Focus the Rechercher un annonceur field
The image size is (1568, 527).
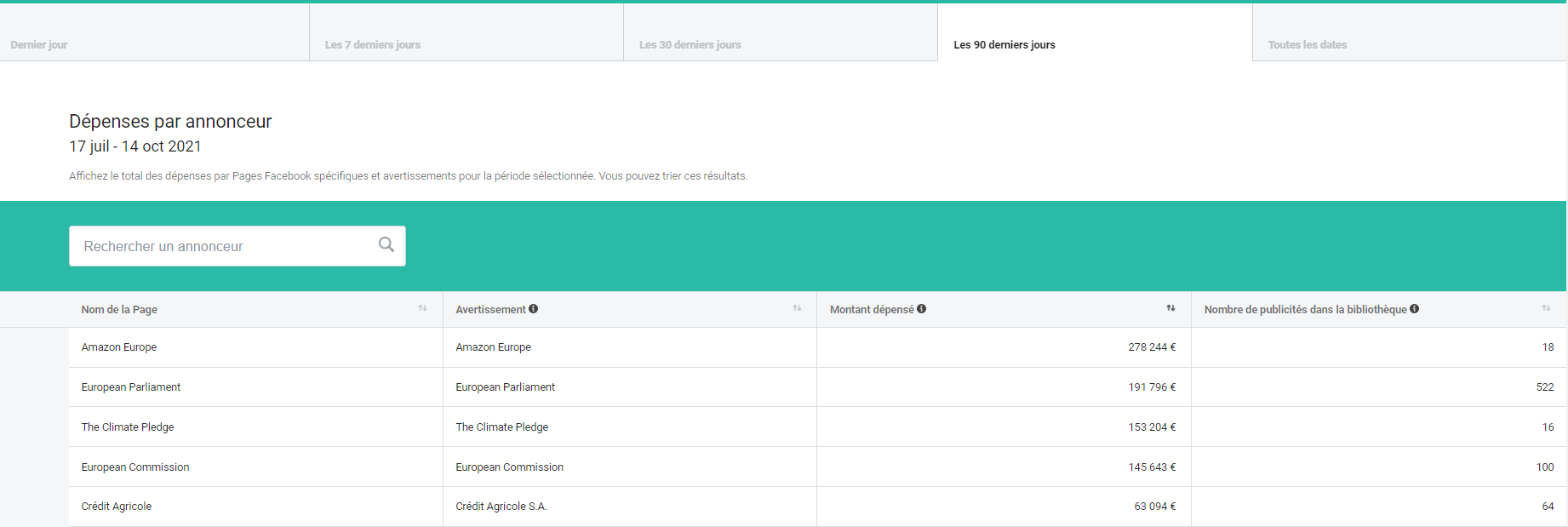click(x=237, y=246)
